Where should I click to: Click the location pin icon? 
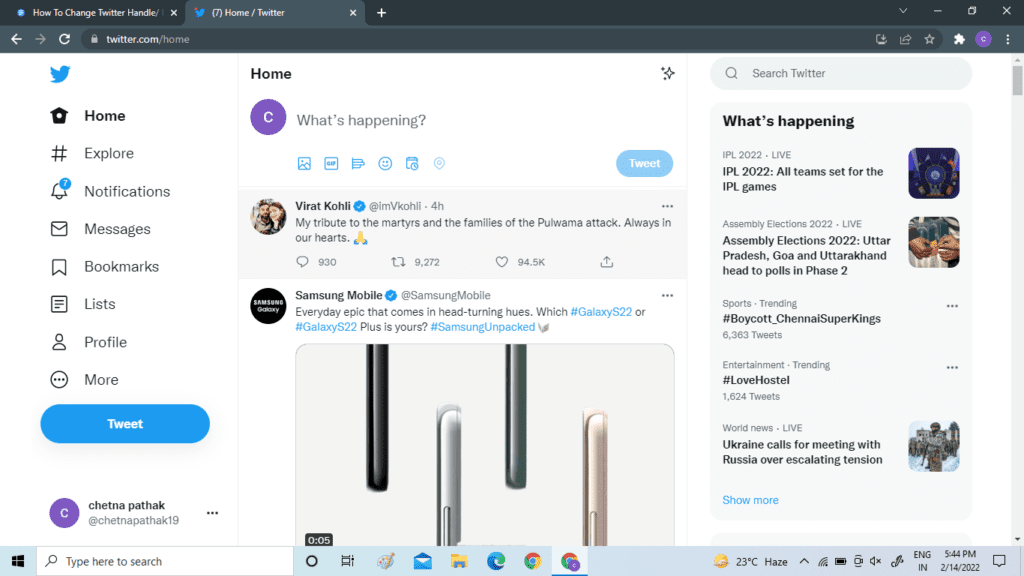click(440, 163)
